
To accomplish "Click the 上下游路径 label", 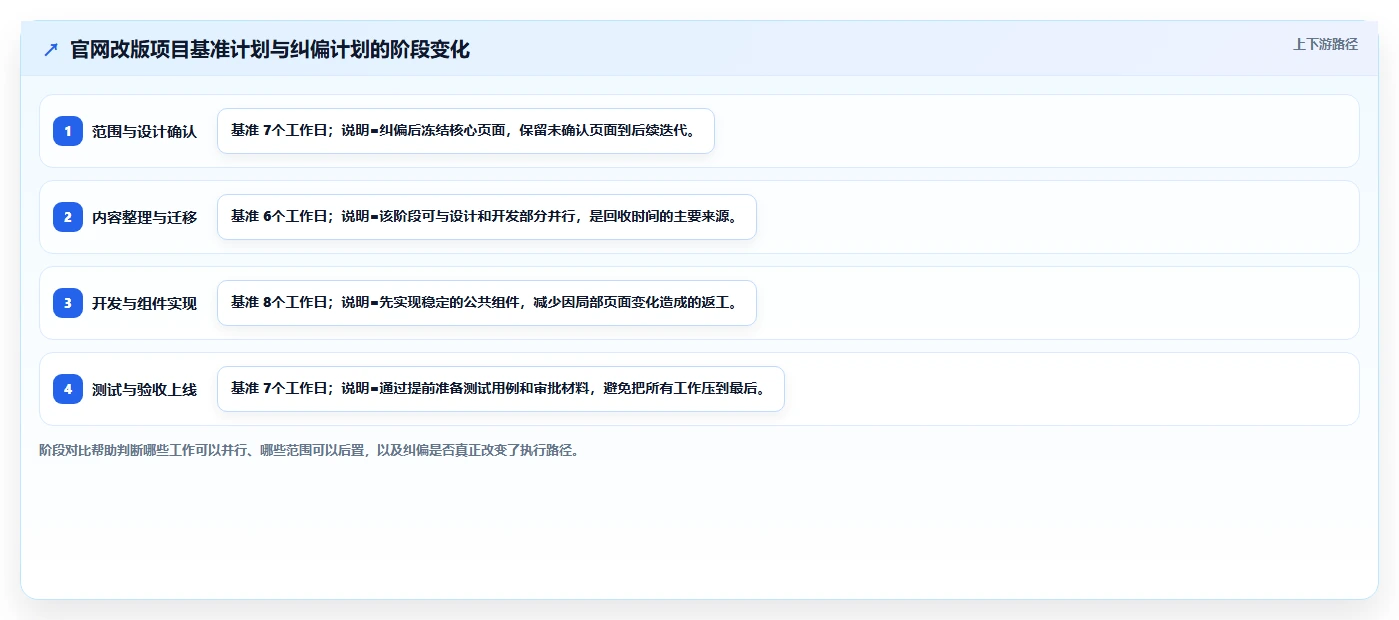I will point(1325,44).
